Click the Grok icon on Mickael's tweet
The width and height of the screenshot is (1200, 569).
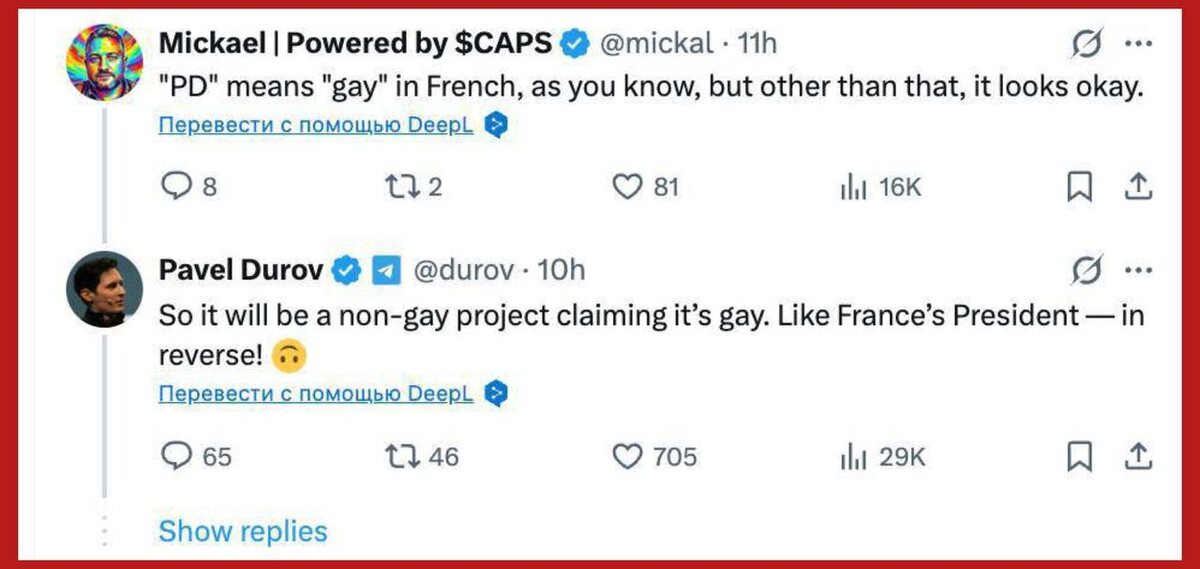1086,43
